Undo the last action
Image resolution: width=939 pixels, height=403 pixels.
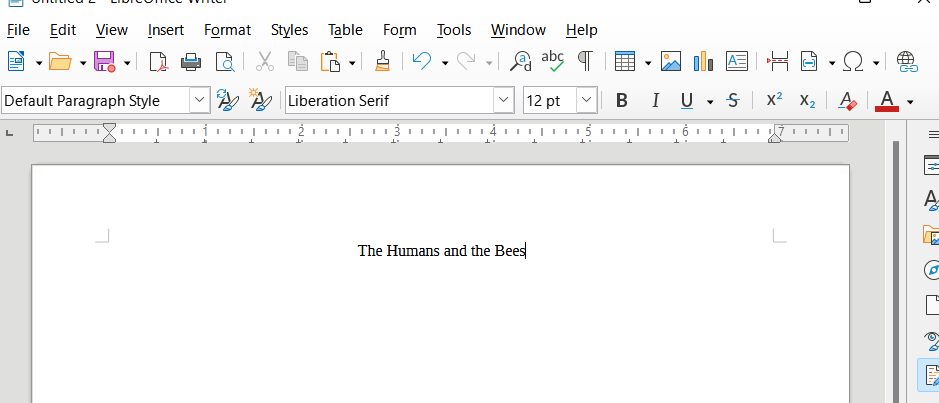422,61
